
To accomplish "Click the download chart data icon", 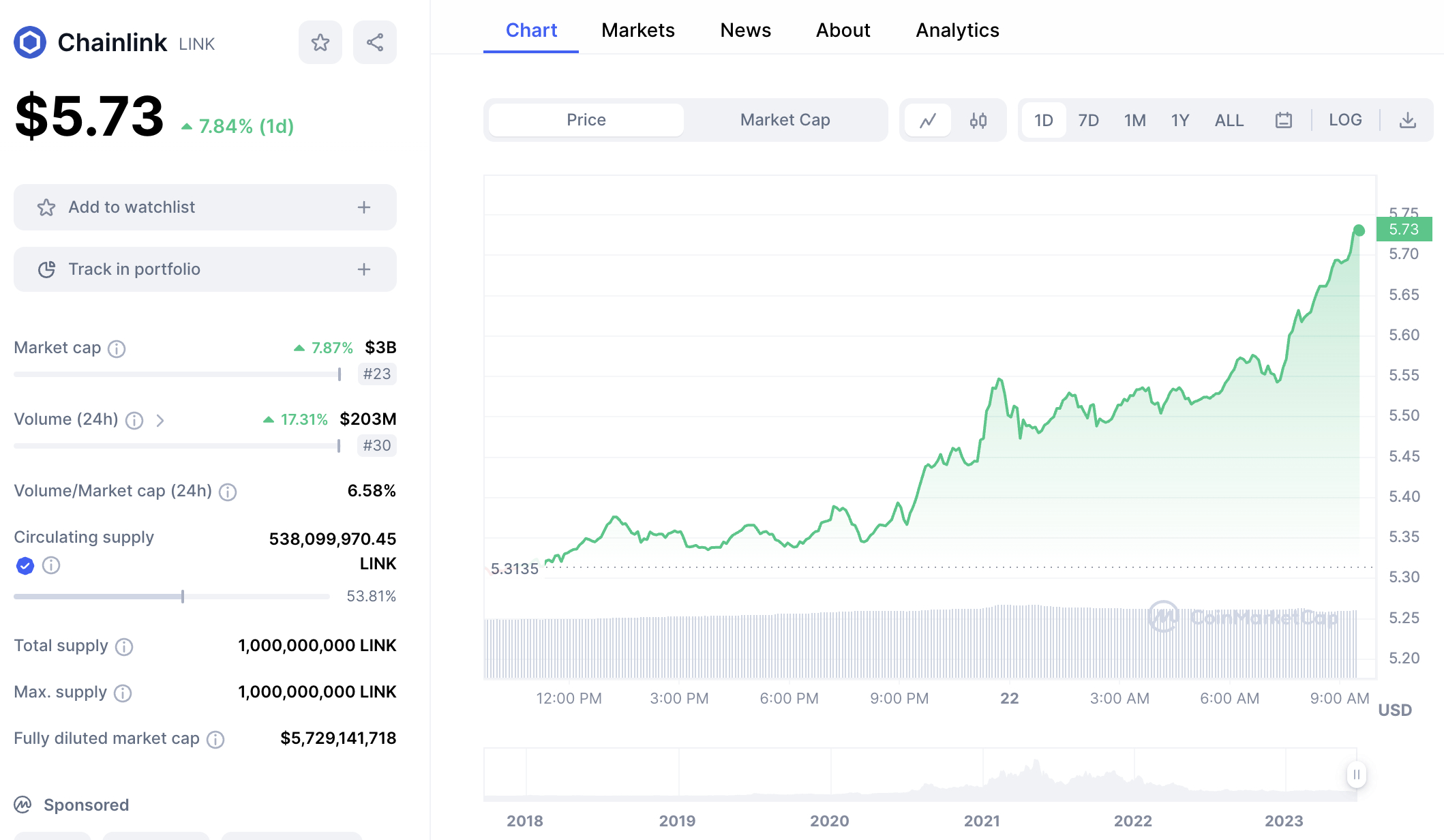I will coord(1407,121).
